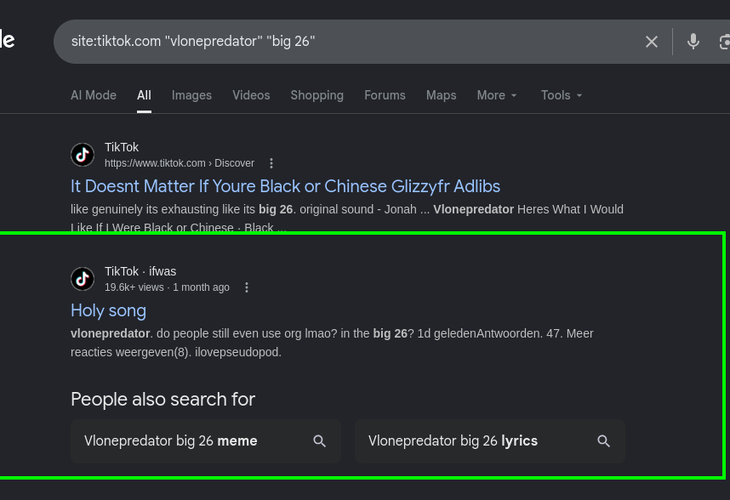Image resolution: width=730 pixels, height=500 pixels.
Task: Click '19.6k+ views · 1 month ago' text
Action: (x=167, y=288)
